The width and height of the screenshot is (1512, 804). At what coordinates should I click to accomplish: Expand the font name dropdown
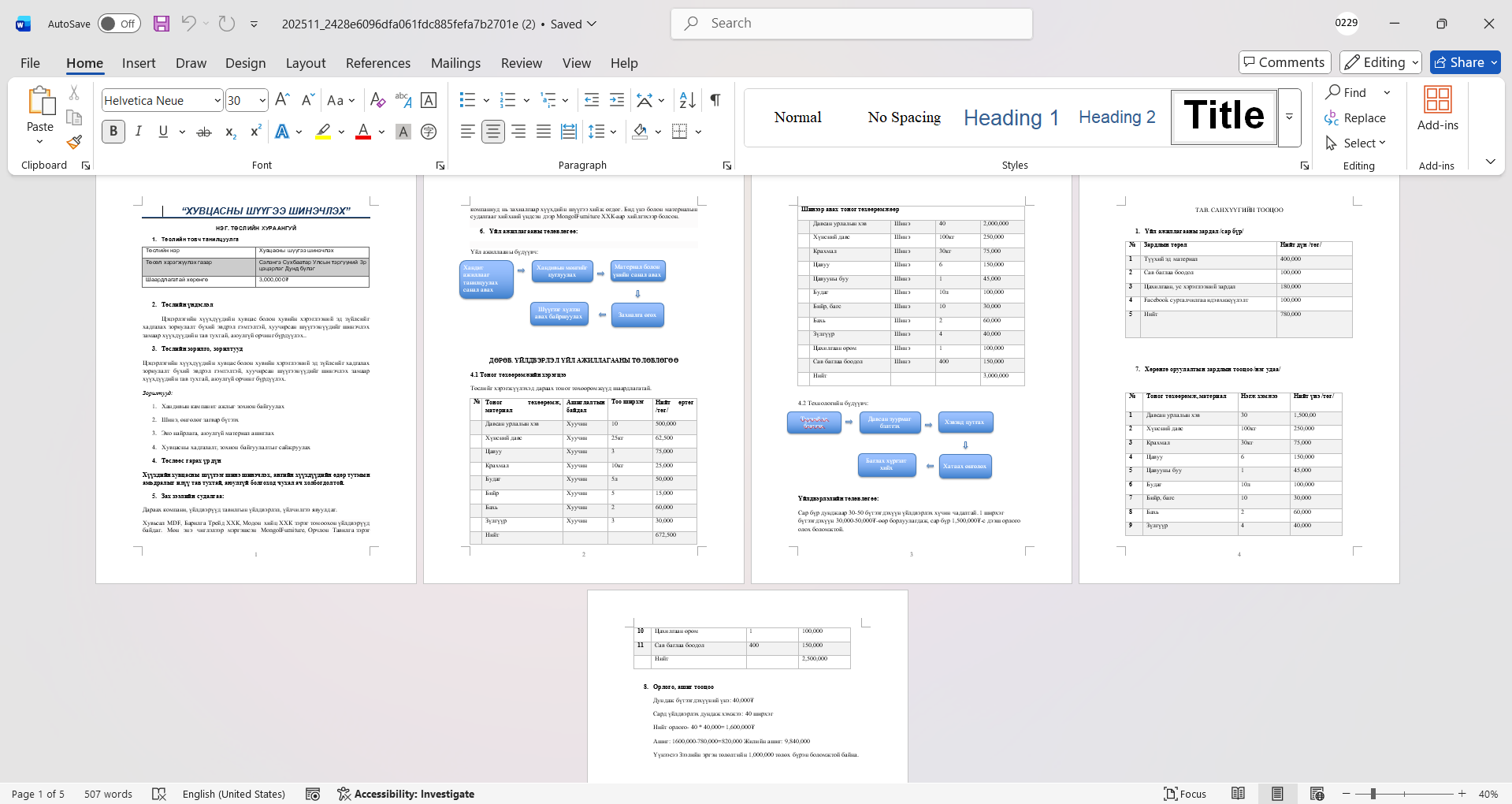[x=217, y=100]
